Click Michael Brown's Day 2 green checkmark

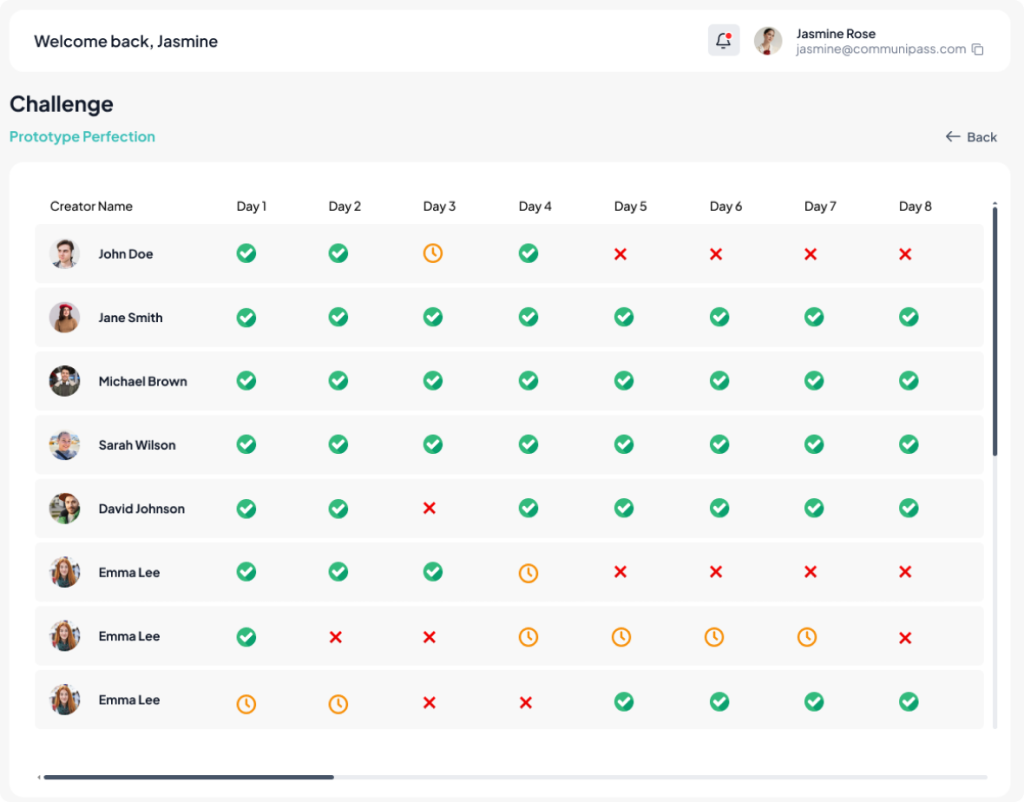[338, 381]
